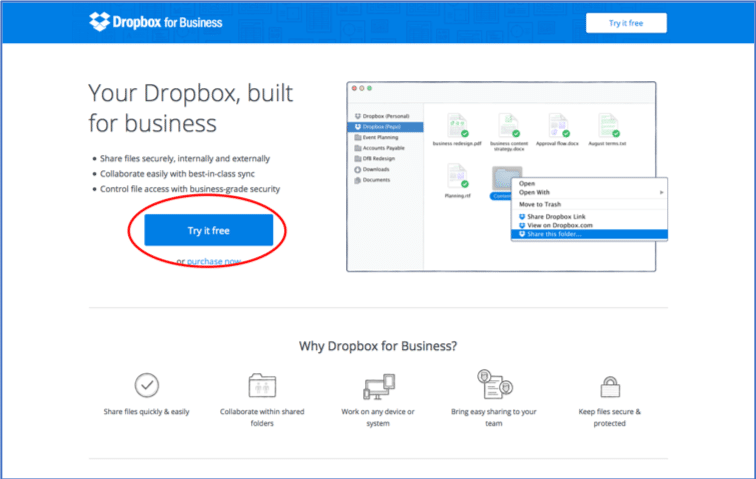Click the Collaborate easily with best-in-class sync bullet

tap(177, 174)
